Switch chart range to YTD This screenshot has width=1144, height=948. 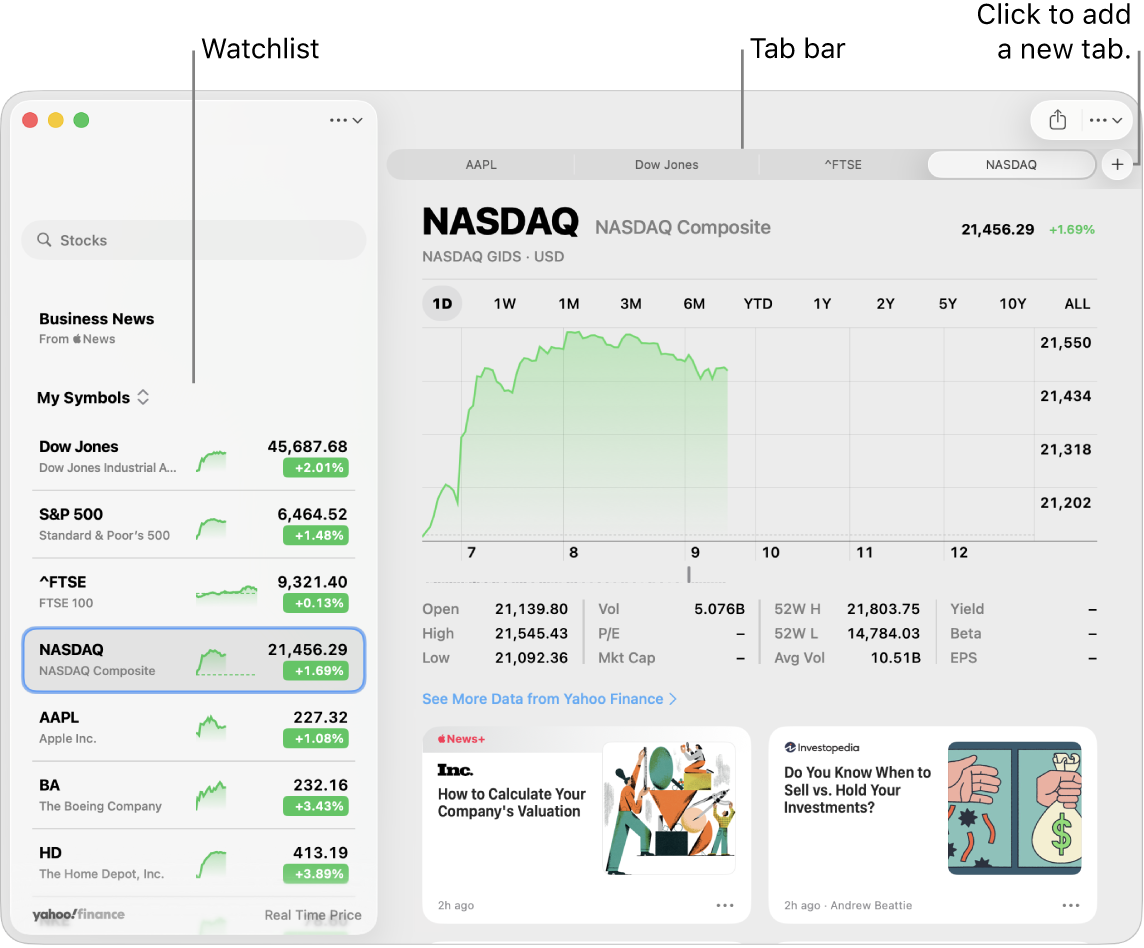[758, 303]
